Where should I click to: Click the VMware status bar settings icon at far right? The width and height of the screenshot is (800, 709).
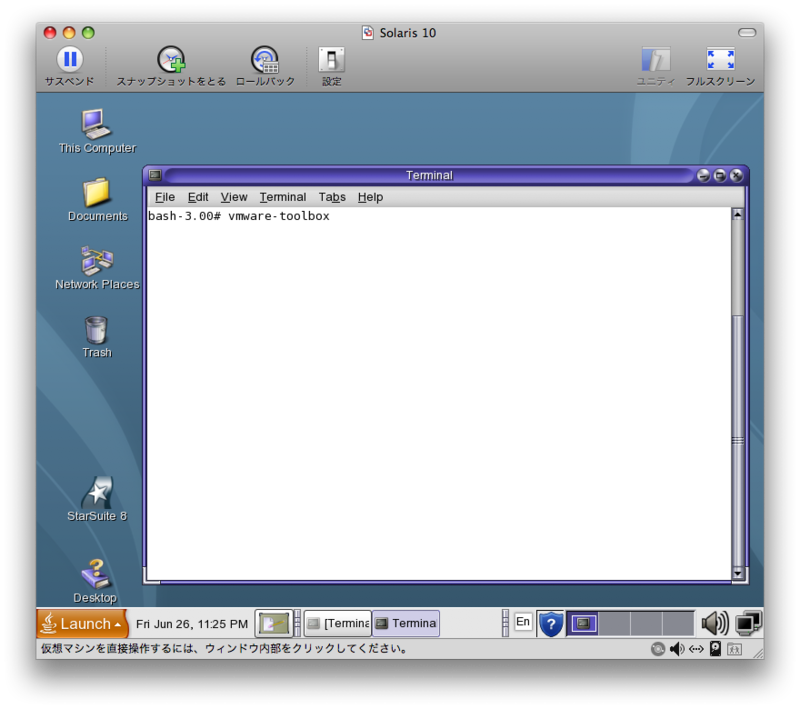click(734, 649)
